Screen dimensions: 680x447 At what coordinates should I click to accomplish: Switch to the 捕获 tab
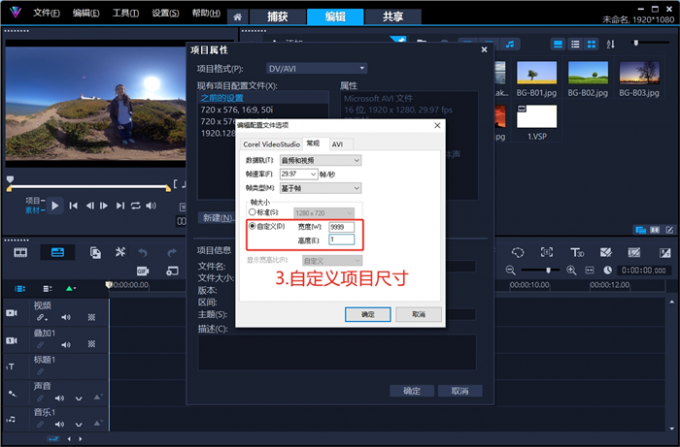point(277,17)
